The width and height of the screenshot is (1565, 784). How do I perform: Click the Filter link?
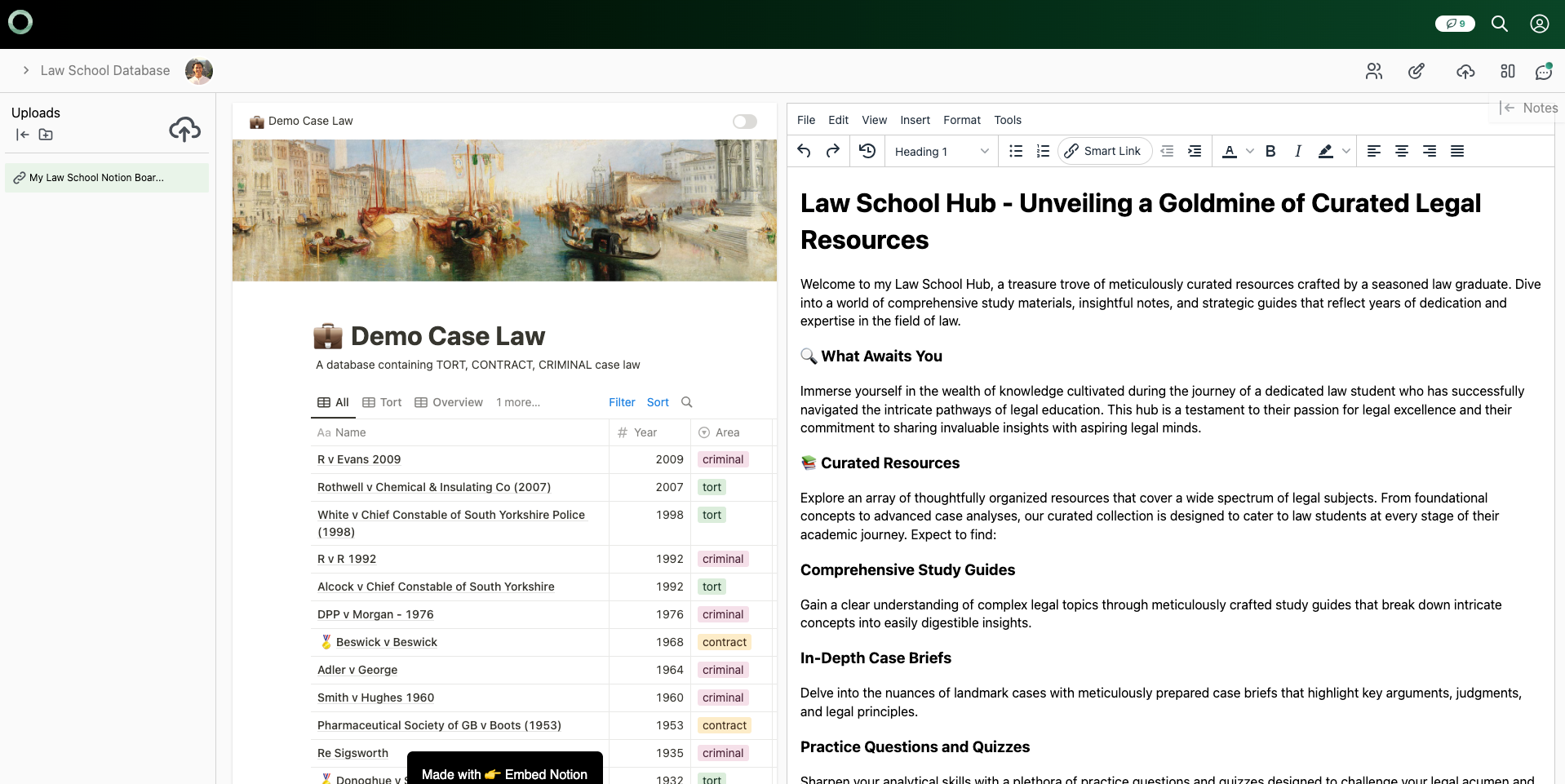point(622,402)
